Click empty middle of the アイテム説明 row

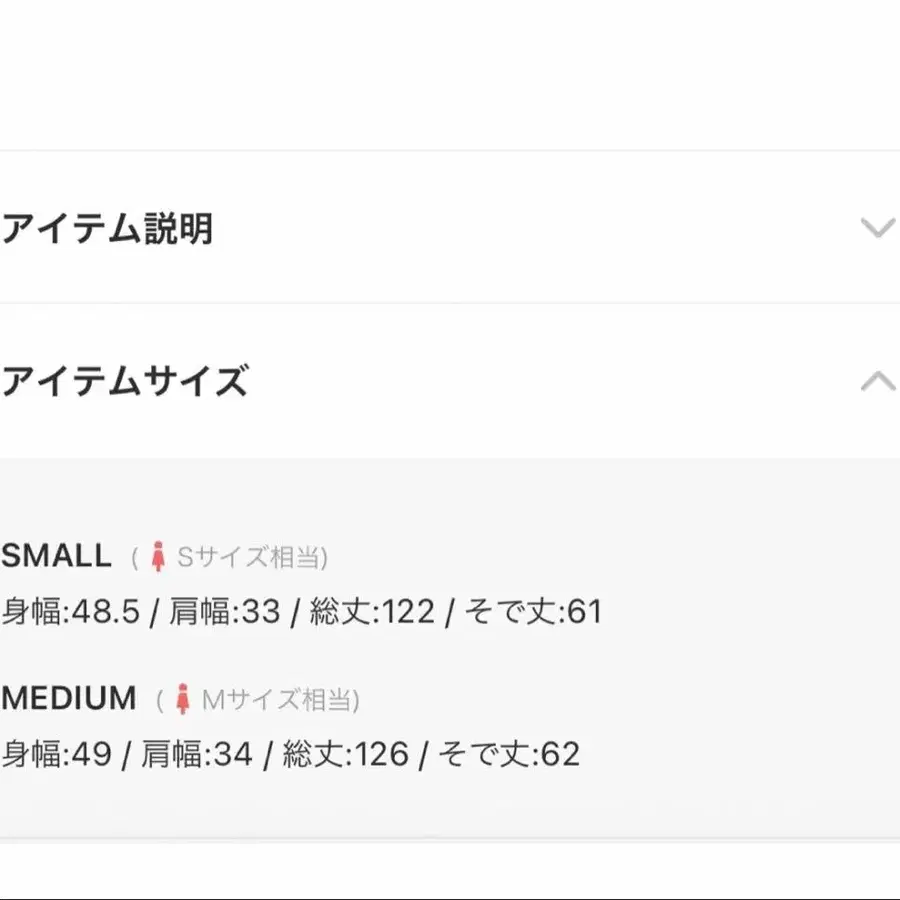530,229
